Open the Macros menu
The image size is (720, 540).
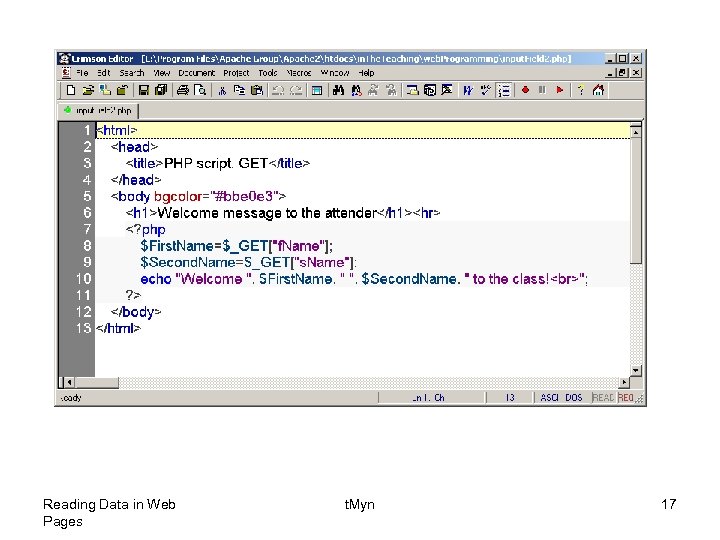[298, 73]
